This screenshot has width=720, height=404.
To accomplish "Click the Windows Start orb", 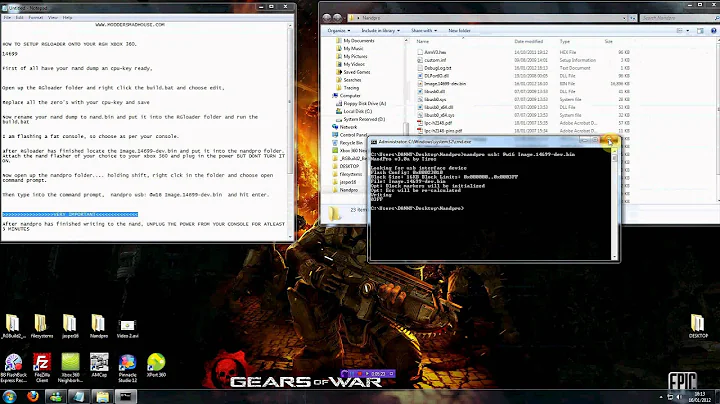I will [x=10, y=396].
